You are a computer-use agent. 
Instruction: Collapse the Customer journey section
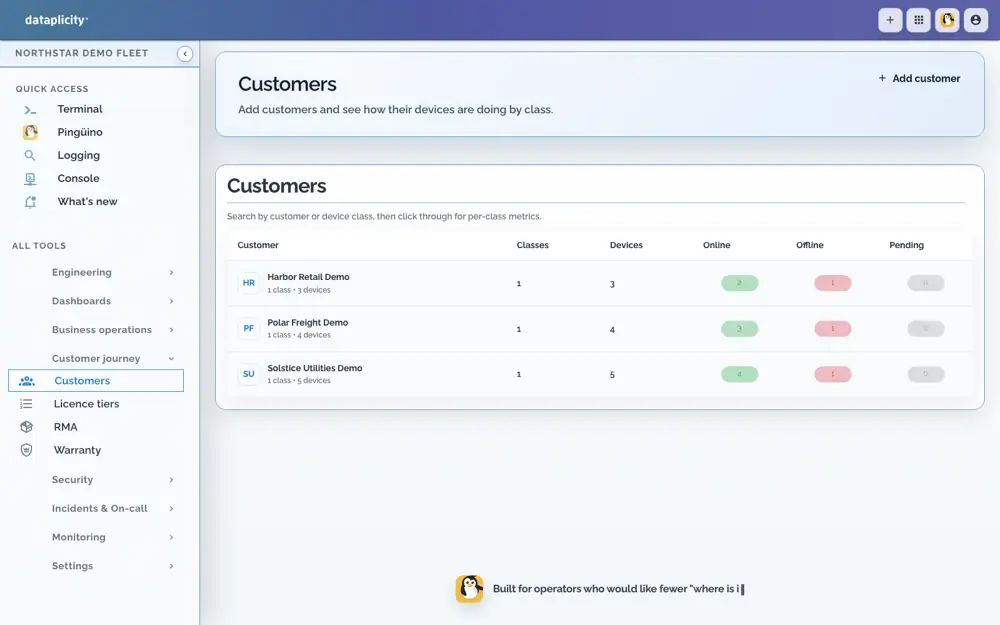[112, 358]
